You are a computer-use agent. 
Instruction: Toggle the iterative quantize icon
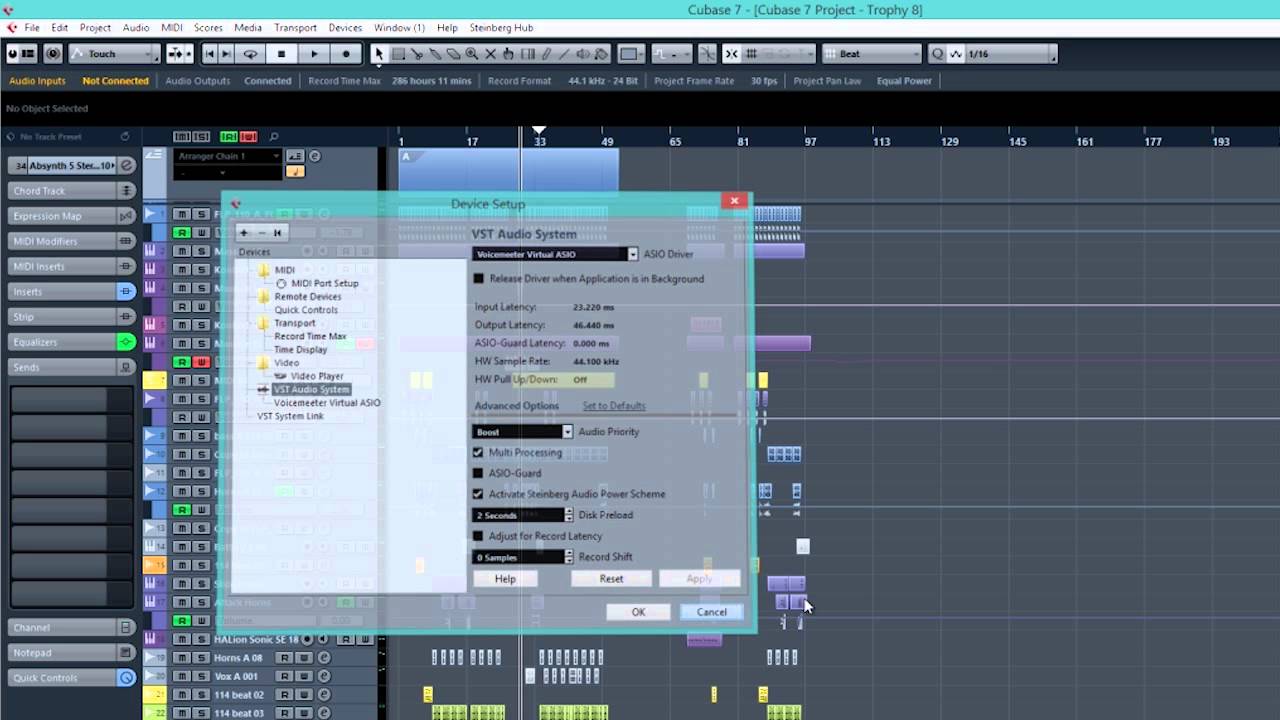pyautogui.click(x=955, y=54)
